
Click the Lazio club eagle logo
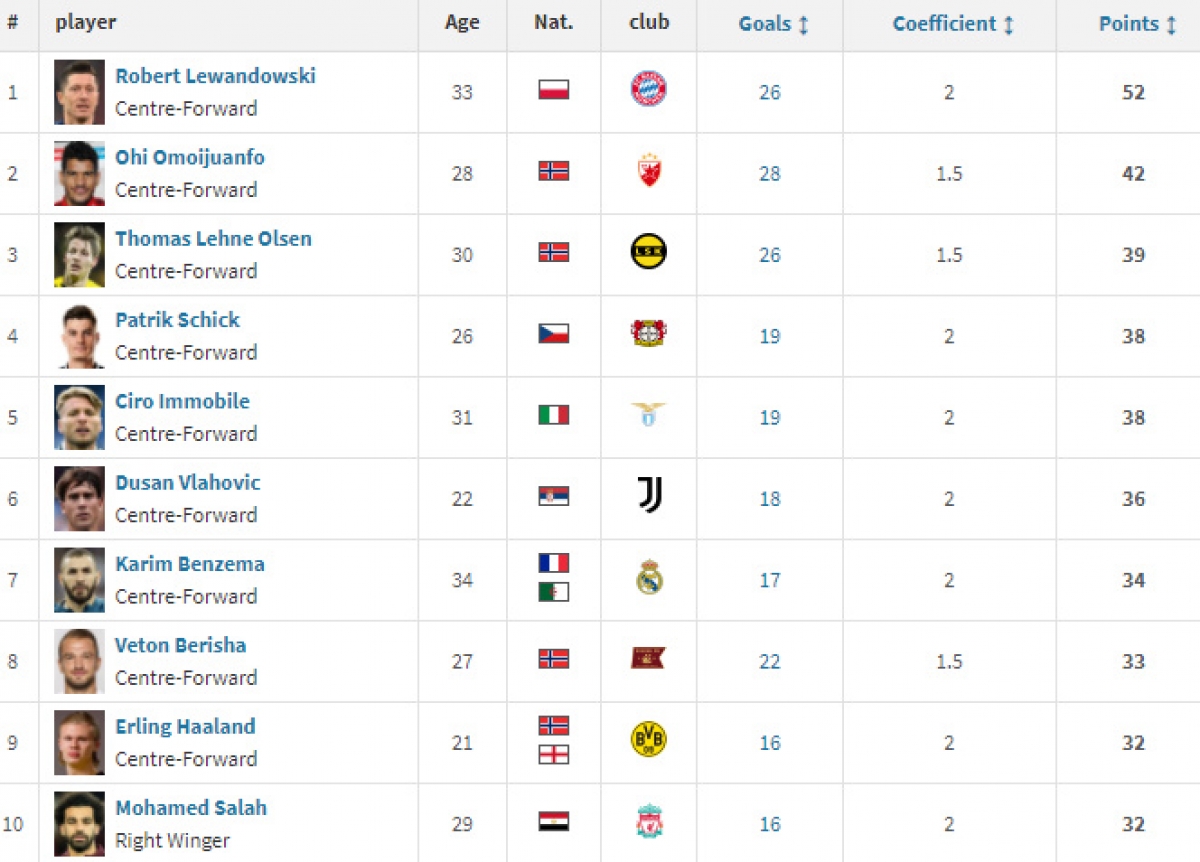[649, 415]
